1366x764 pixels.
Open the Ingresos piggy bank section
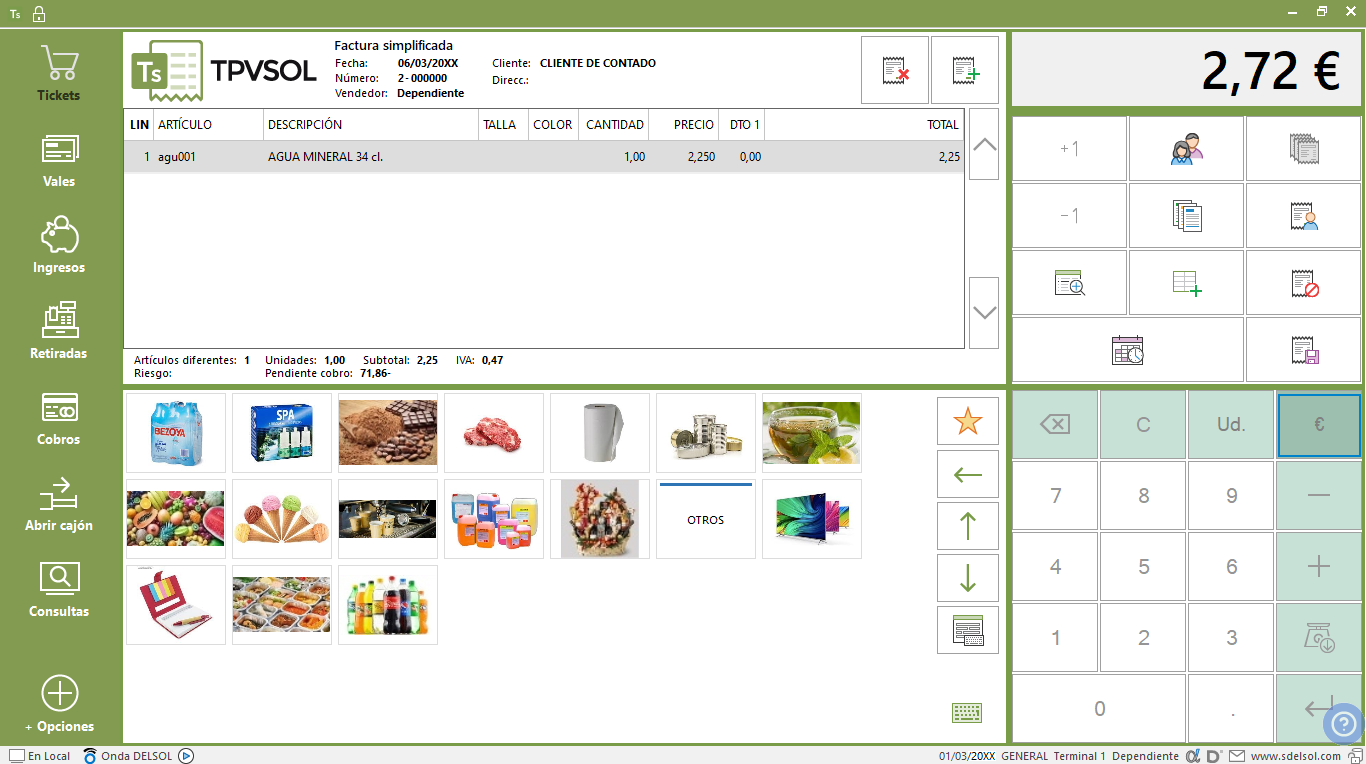pyautogui.click(x=59, y=246)
